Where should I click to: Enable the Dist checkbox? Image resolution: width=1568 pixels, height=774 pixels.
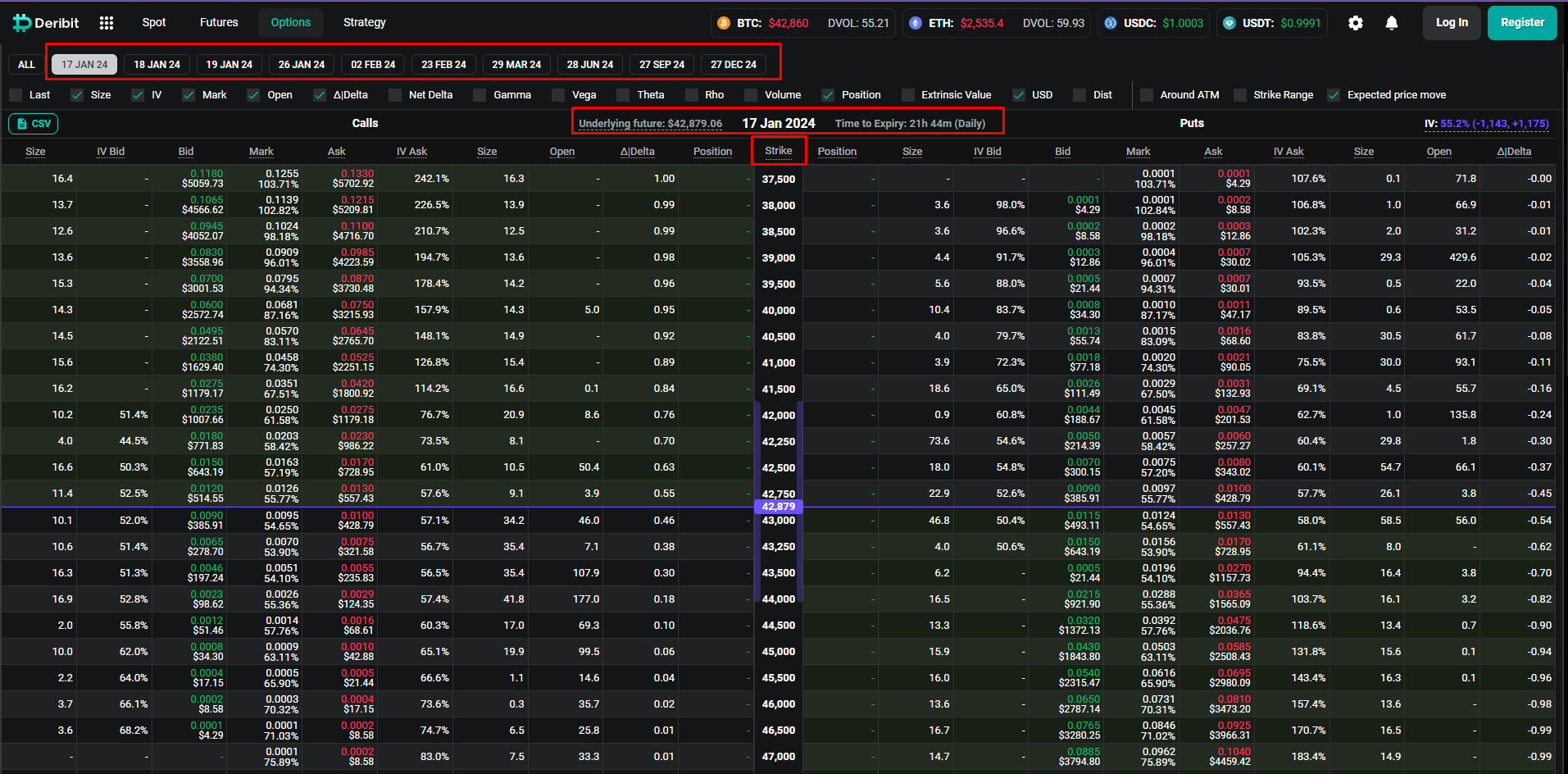[1079, 95]
